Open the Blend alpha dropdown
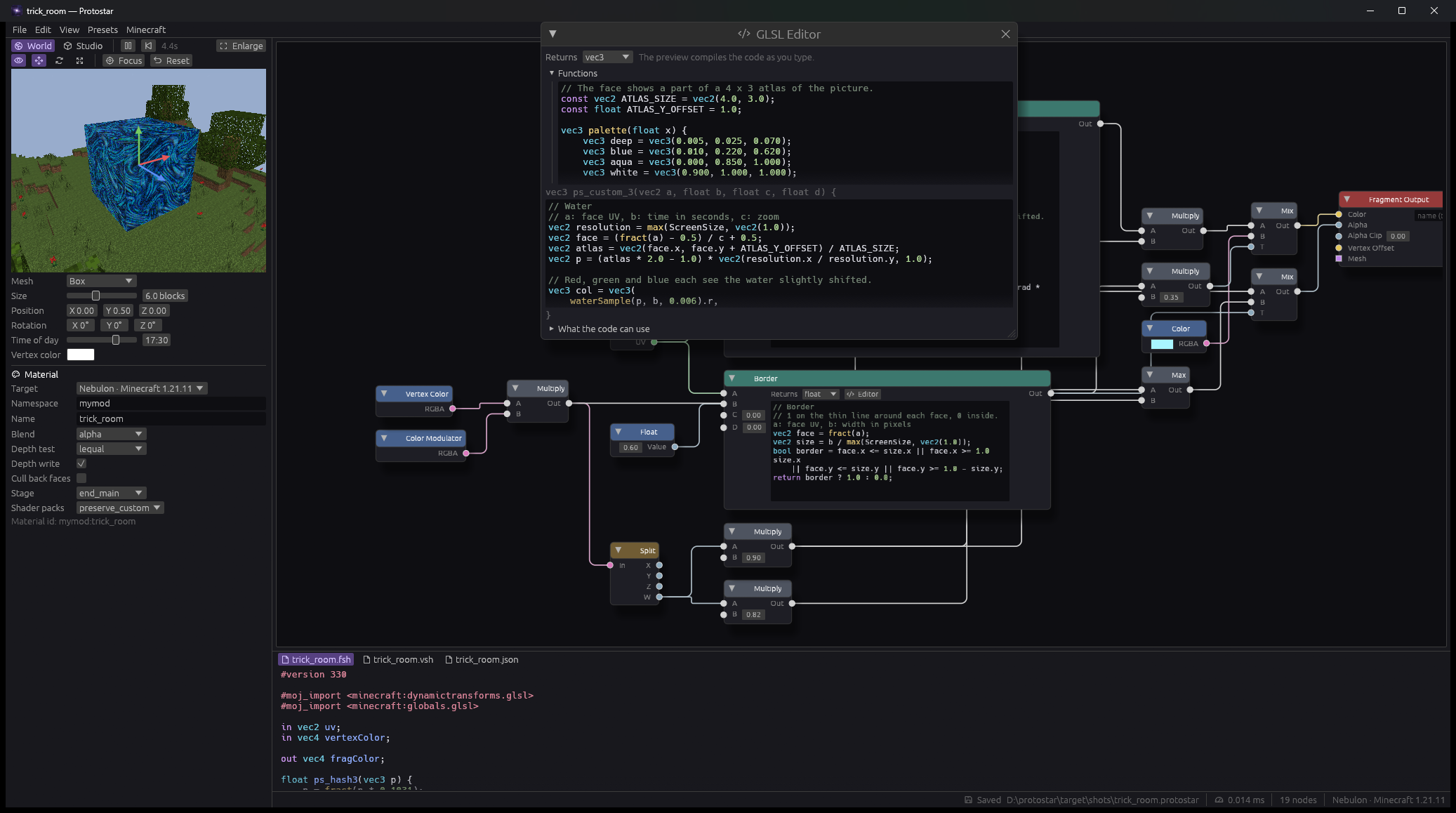1456x813 pixels. click(x=111, y=434)
